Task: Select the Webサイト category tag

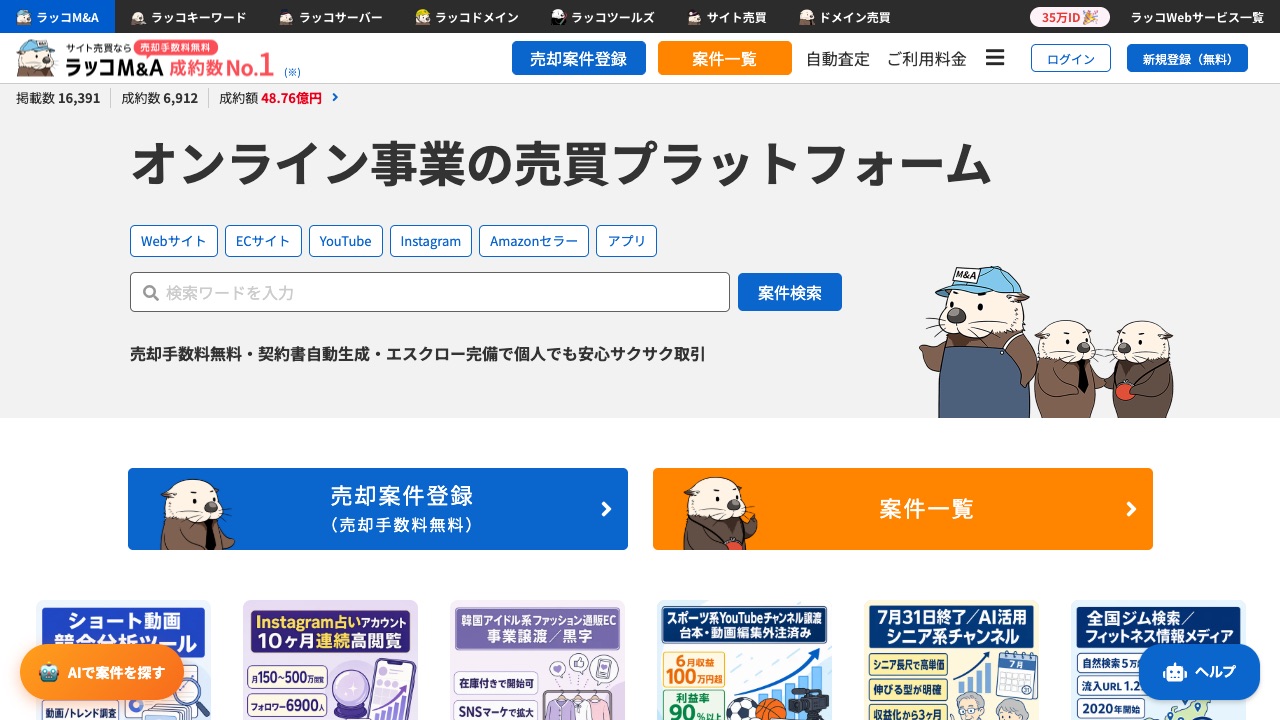Action: [173, 241]
